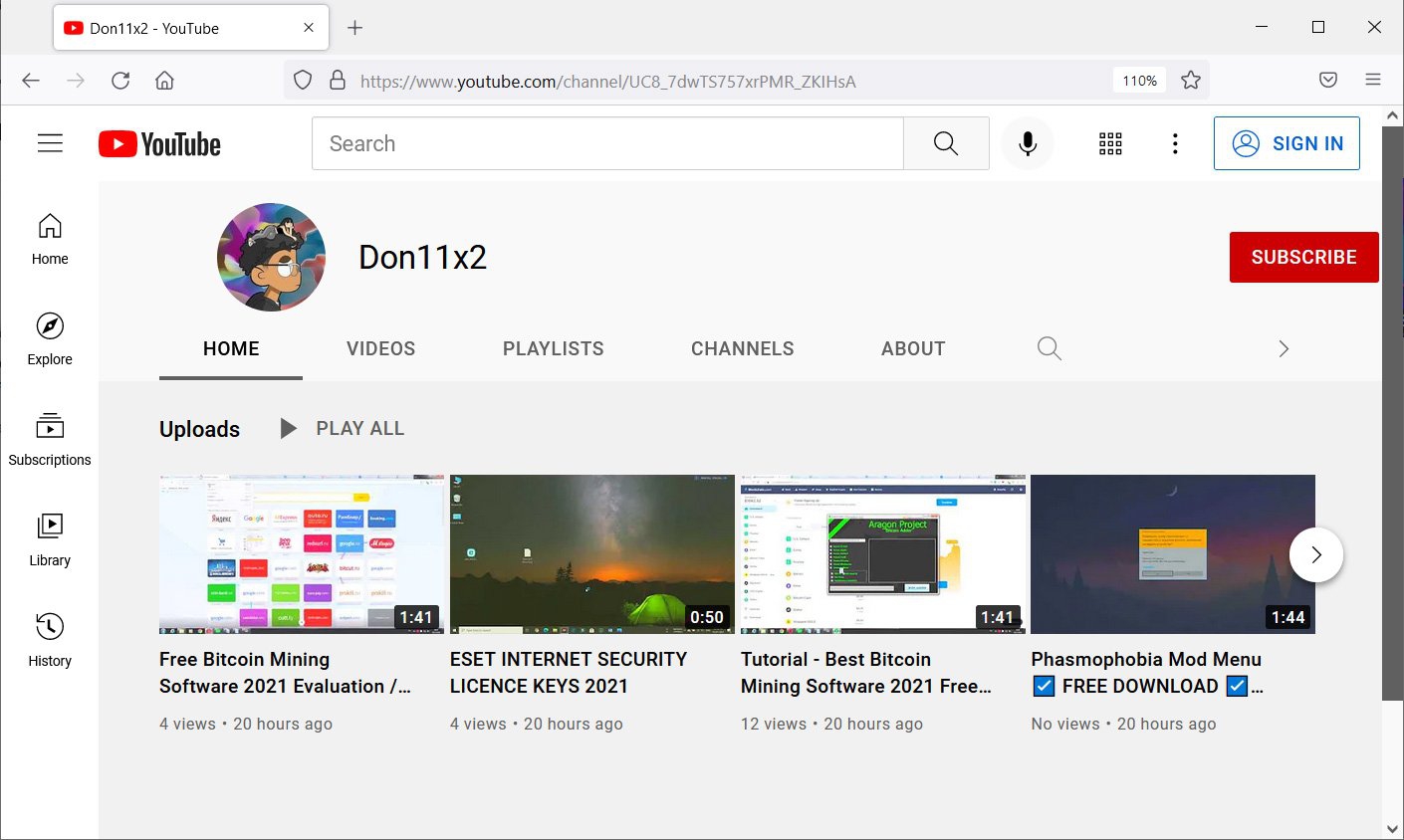Click the red SUBSCRIBE button
1404x840 pixels.
1302,257
